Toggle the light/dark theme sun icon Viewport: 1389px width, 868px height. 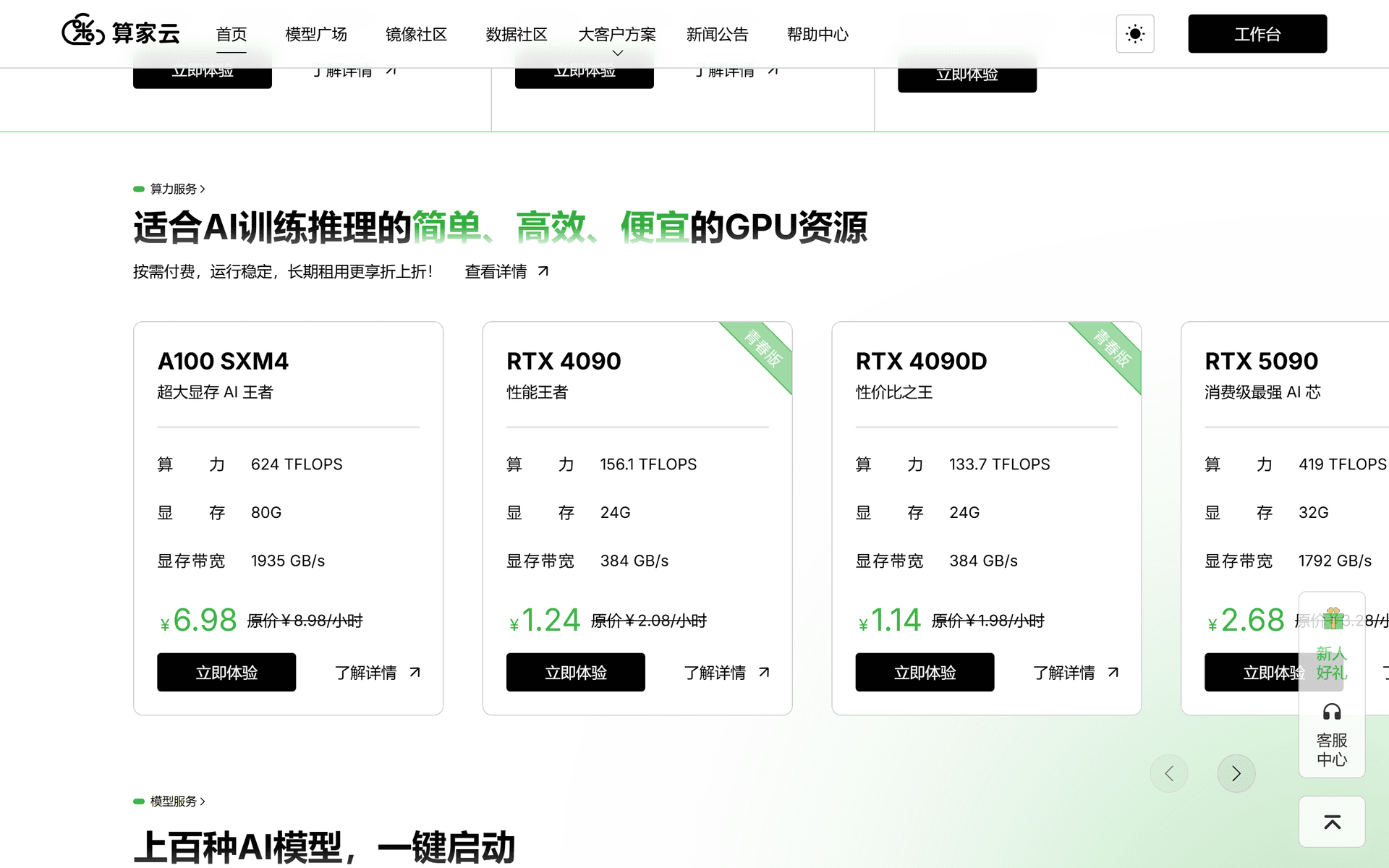tap(1135, 34)
